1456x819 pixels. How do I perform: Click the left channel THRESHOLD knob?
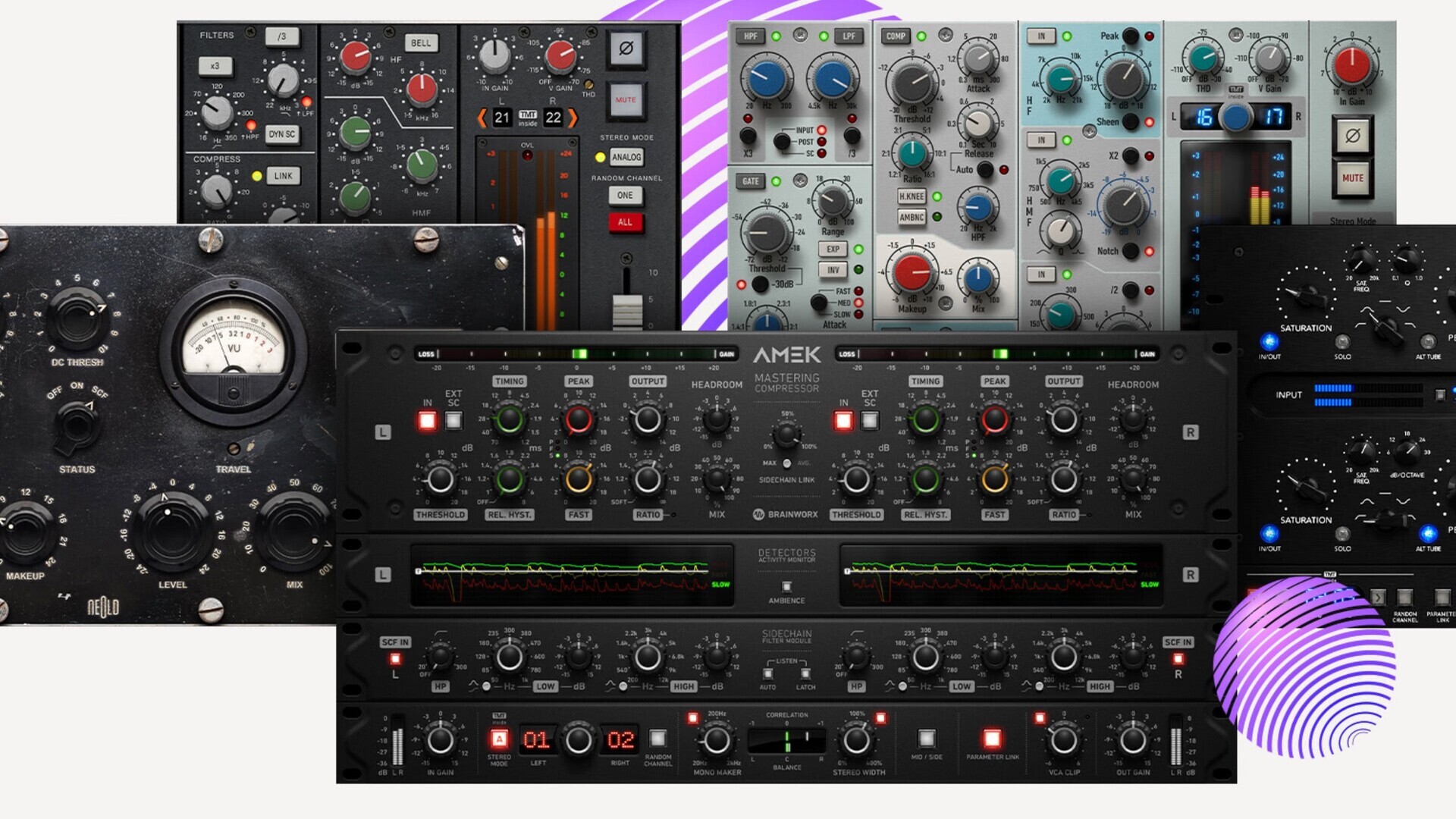[440, 479]
